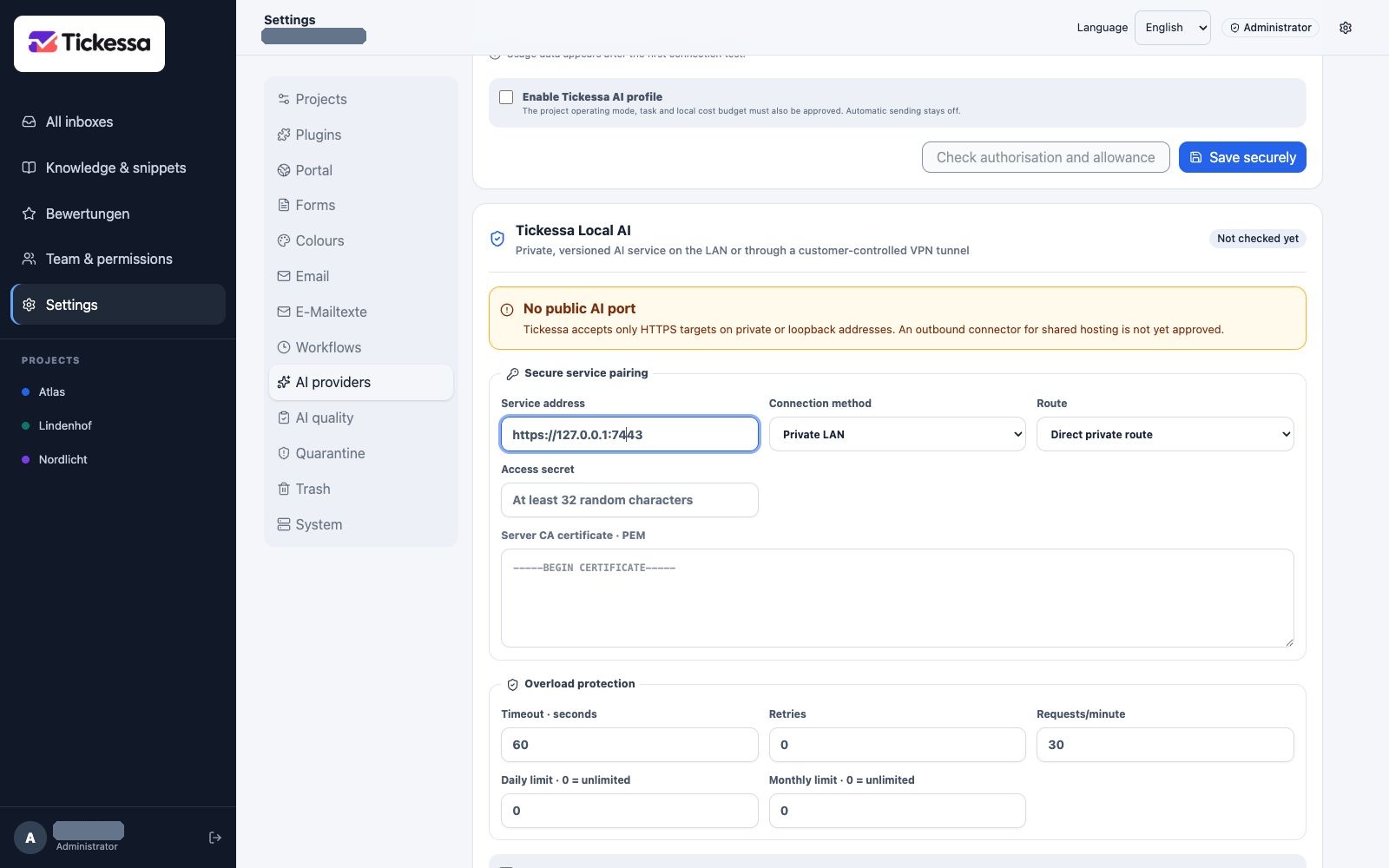Click the user avatar labeled A
Image resolution: width=1389 pixels, height=868 pixels.
click(x=30, y=838)
